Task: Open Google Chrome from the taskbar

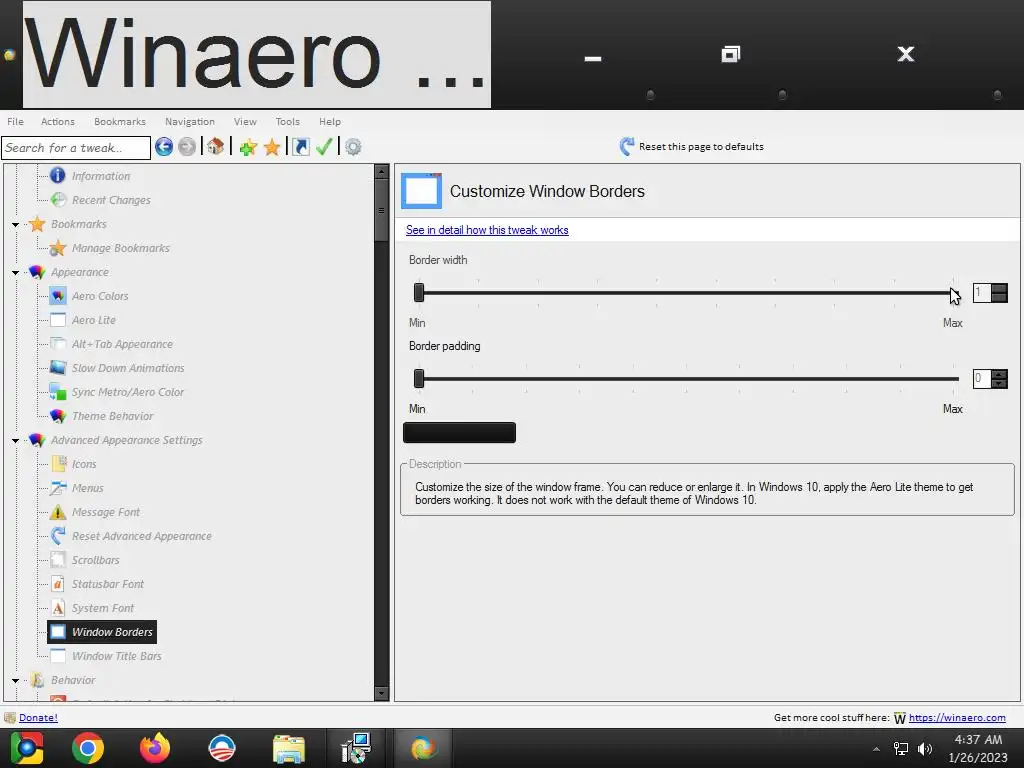Action: tap(88, 748)
